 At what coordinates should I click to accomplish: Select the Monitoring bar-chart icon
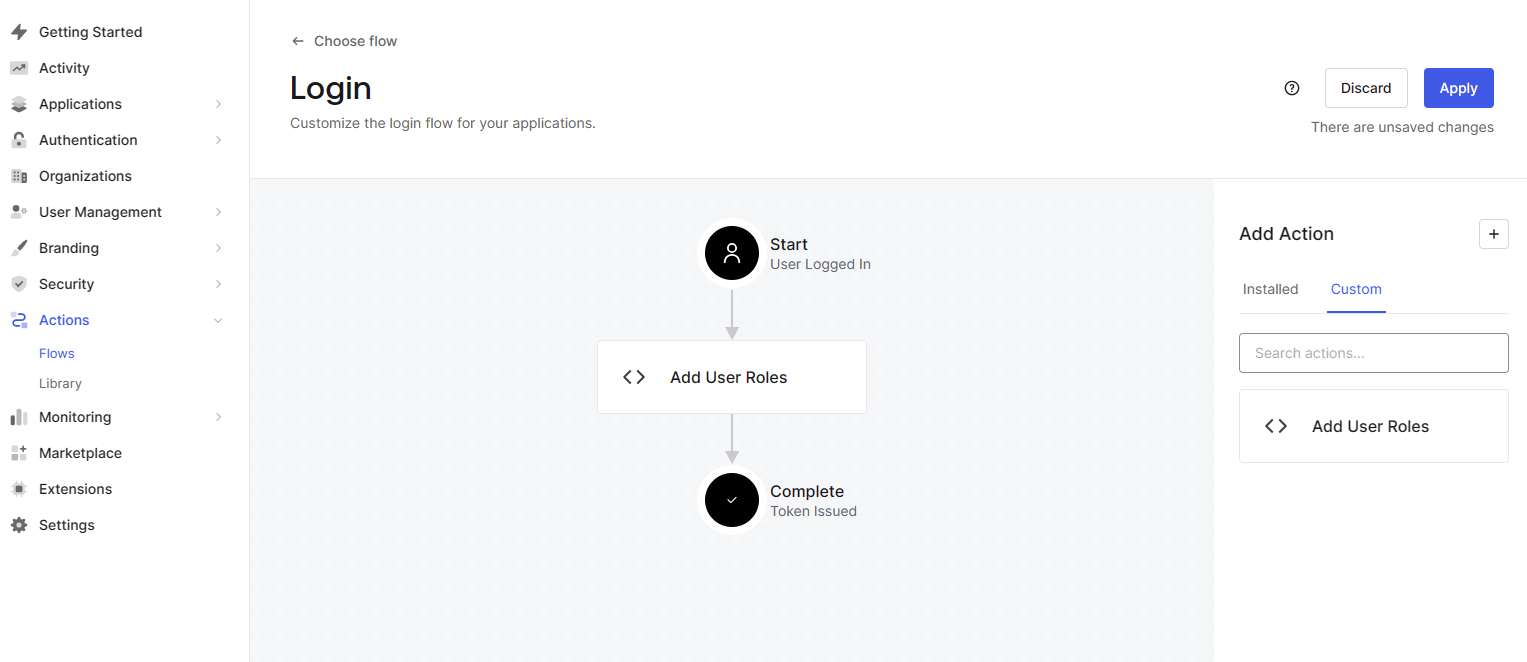18,416
